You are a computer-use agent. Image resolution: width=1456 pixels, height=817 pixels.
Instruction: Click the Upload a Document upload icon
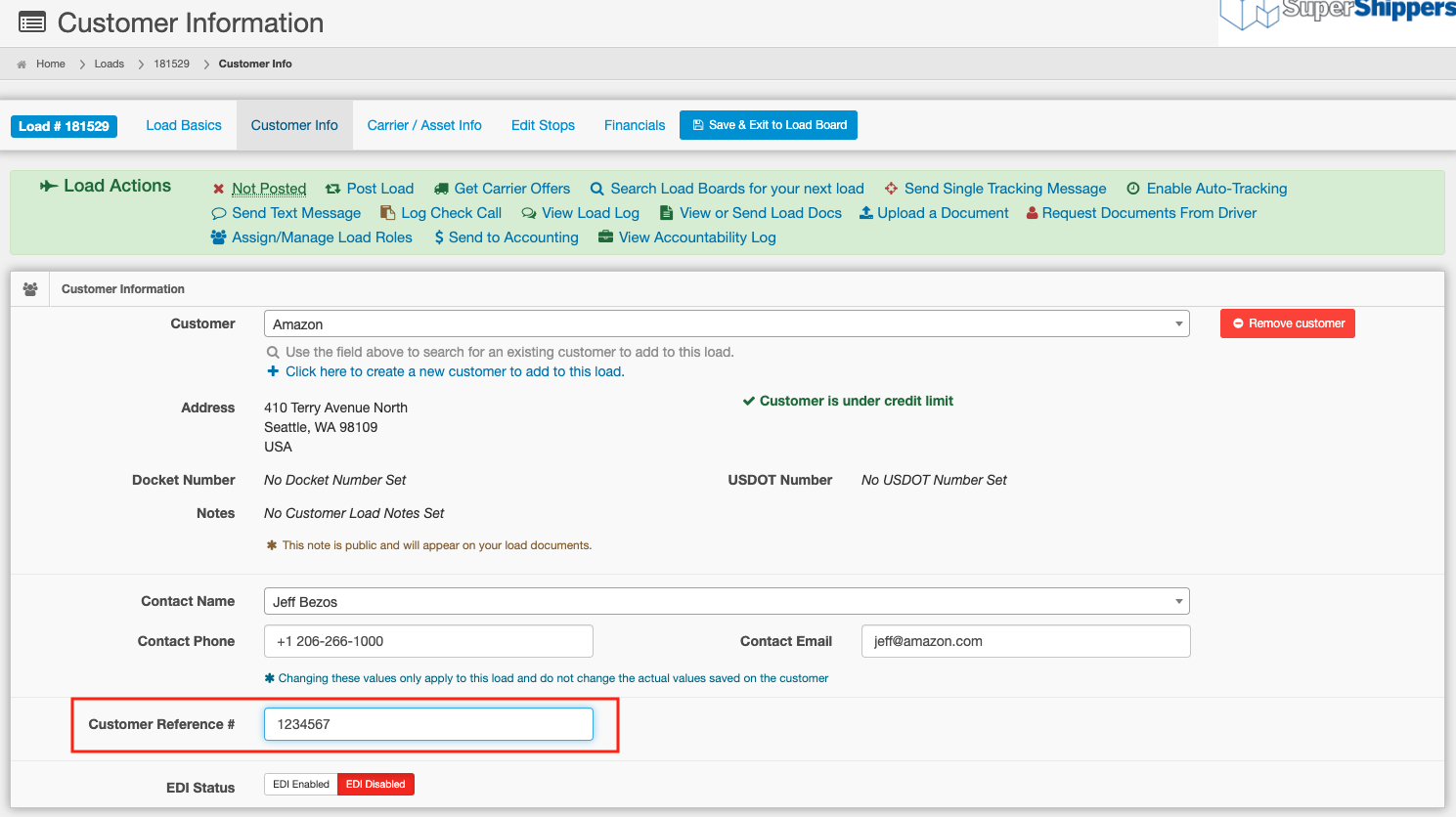click(865, 213)
